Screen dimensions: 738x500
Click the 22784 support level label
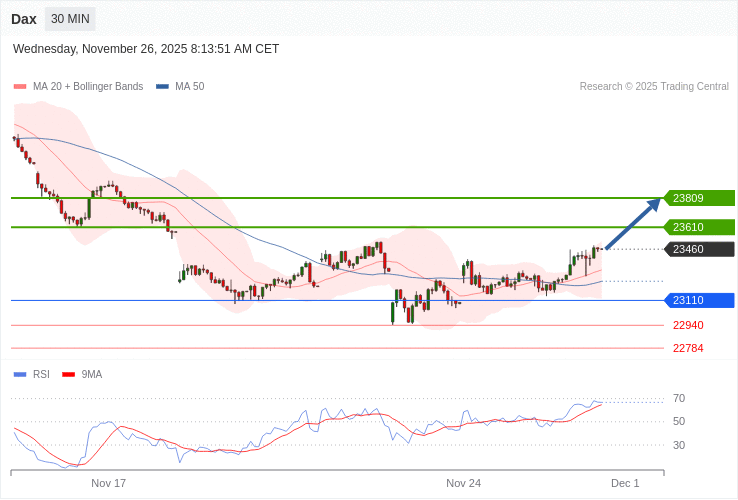point(688,348)
